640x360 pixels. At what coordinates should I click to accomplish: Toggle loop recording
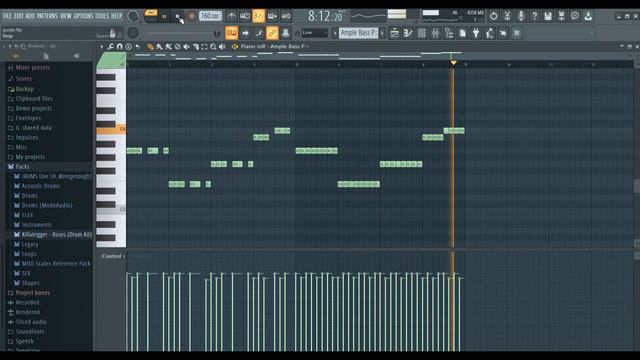pyautogui.click(x=286, y=16)
